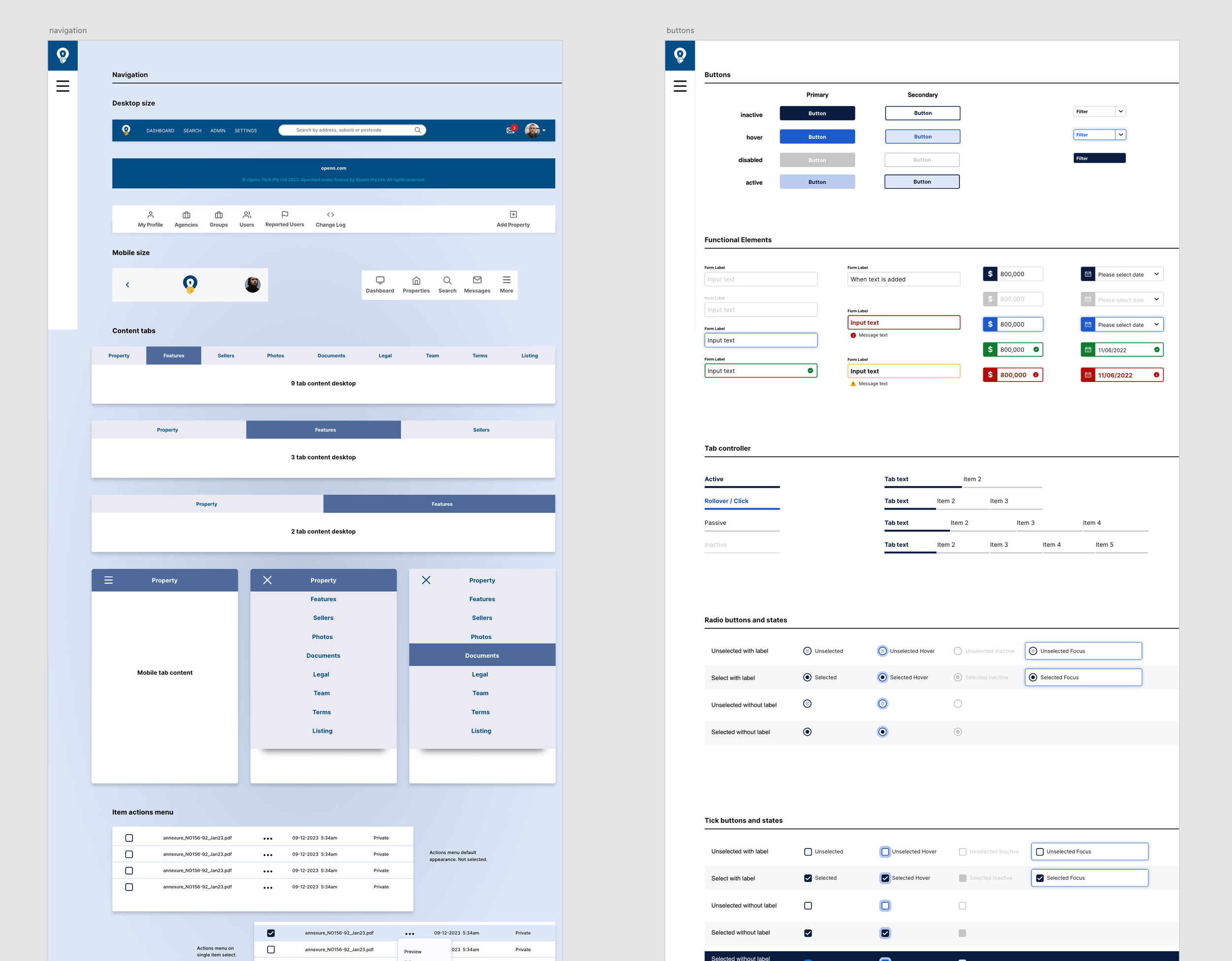This screenshot has width=1232, height=961.
Task: Tick the first annexure file row checkbox
Action: (x=129, y=838)
